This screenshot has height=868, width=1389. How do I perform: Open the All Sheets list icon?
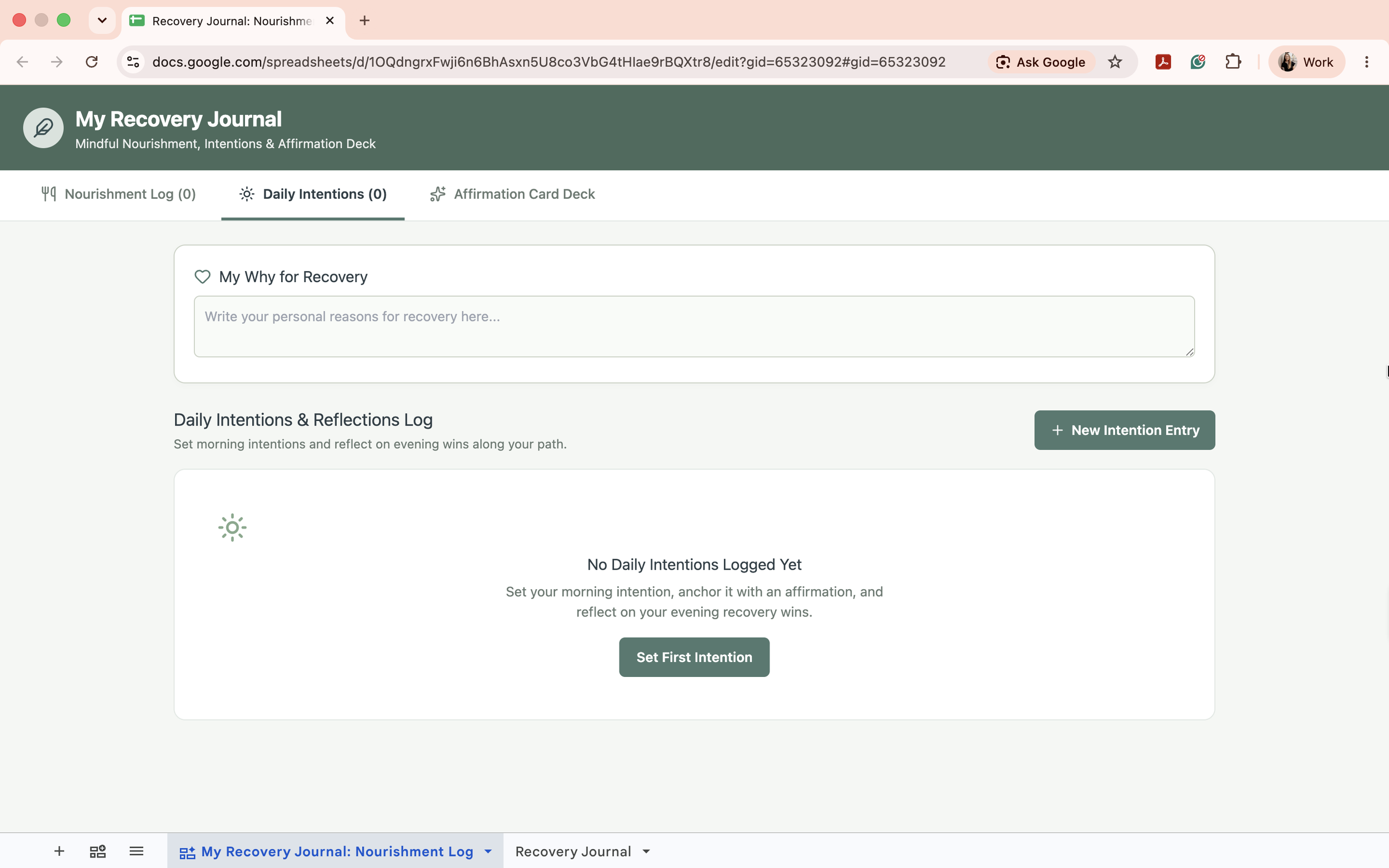[x=136, y=851]
